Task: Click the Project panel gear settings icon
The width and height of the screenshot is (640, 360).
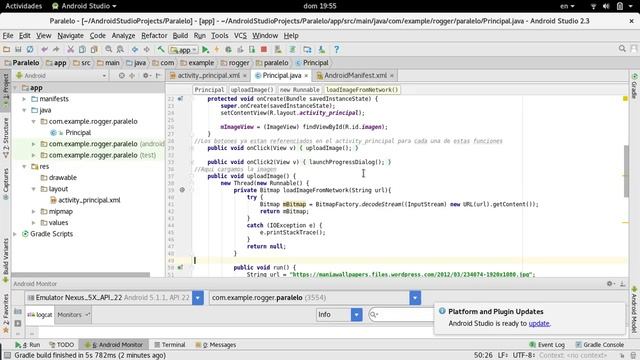Action: 146,76
